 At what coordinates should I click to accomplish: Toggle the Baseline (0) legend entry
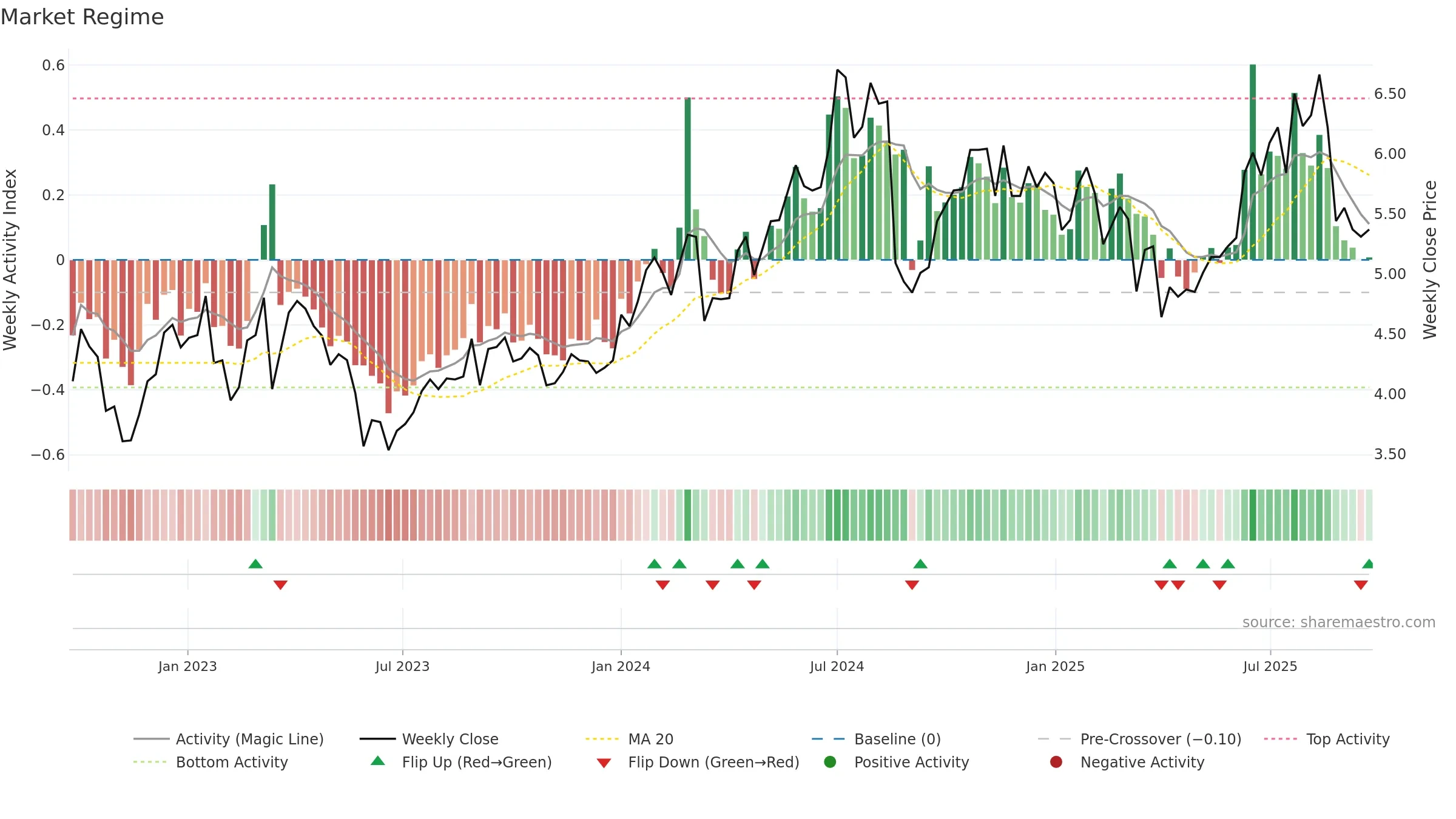[876, 739]
